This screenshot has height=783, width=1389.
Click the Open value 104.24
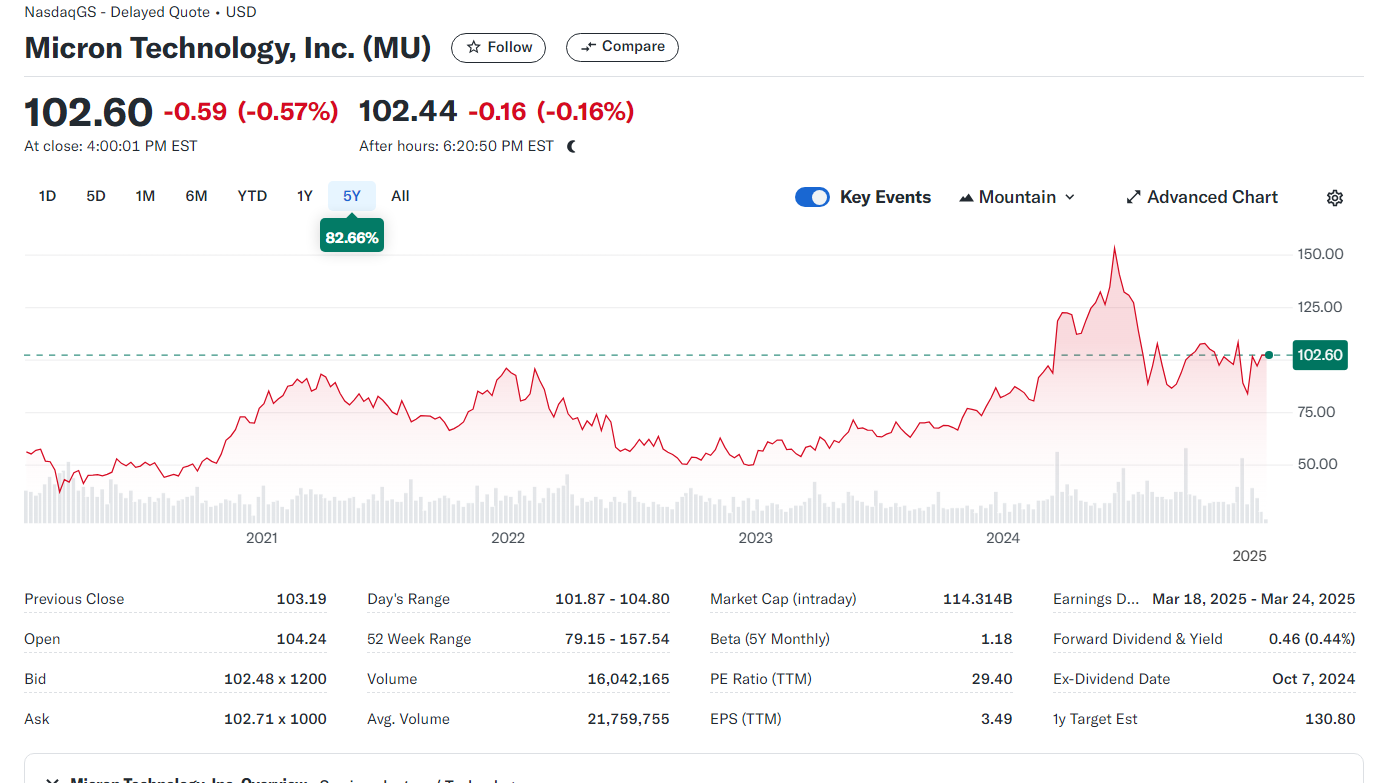(x=302, y=639)
